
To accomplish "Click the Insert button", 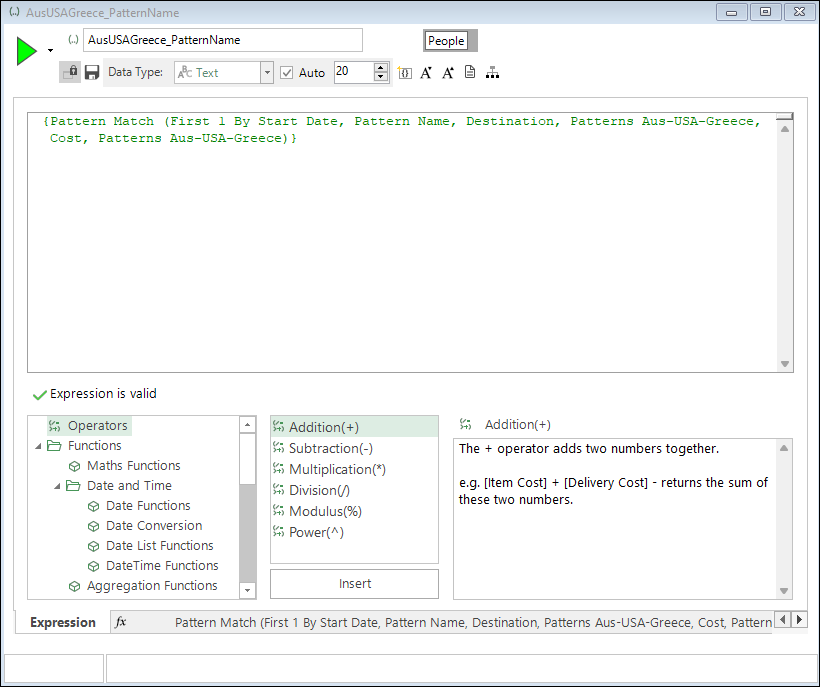I will [x=355, y=583].
